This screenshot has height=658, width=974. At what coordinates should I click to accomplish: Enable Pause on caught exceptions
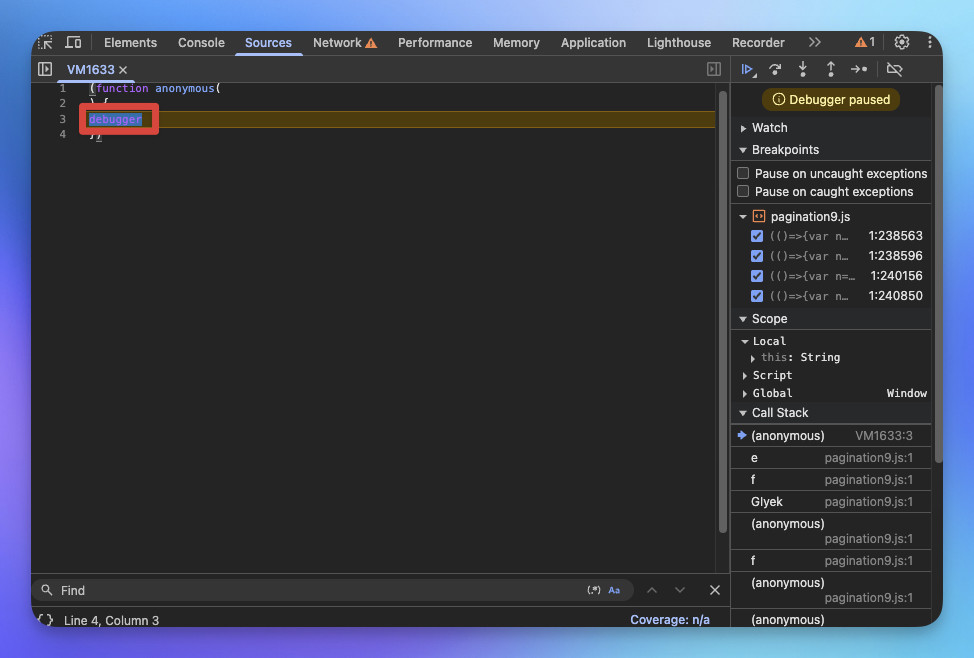coord(743,191)
